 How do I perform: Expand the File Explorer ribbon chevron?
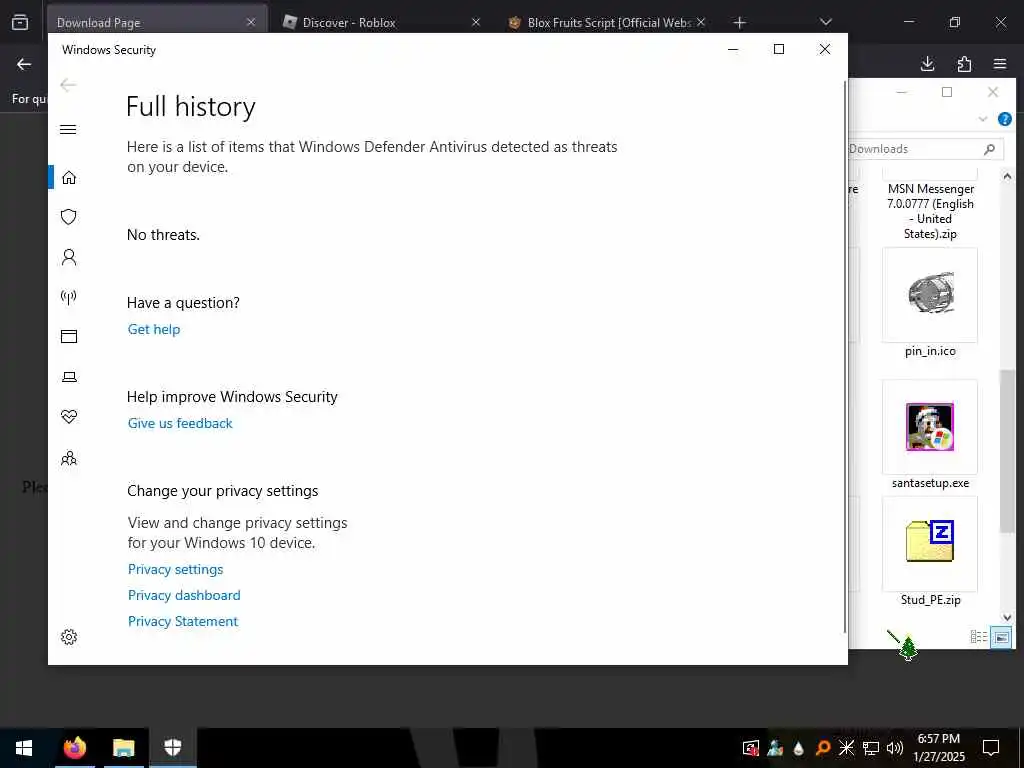[983, 119]
